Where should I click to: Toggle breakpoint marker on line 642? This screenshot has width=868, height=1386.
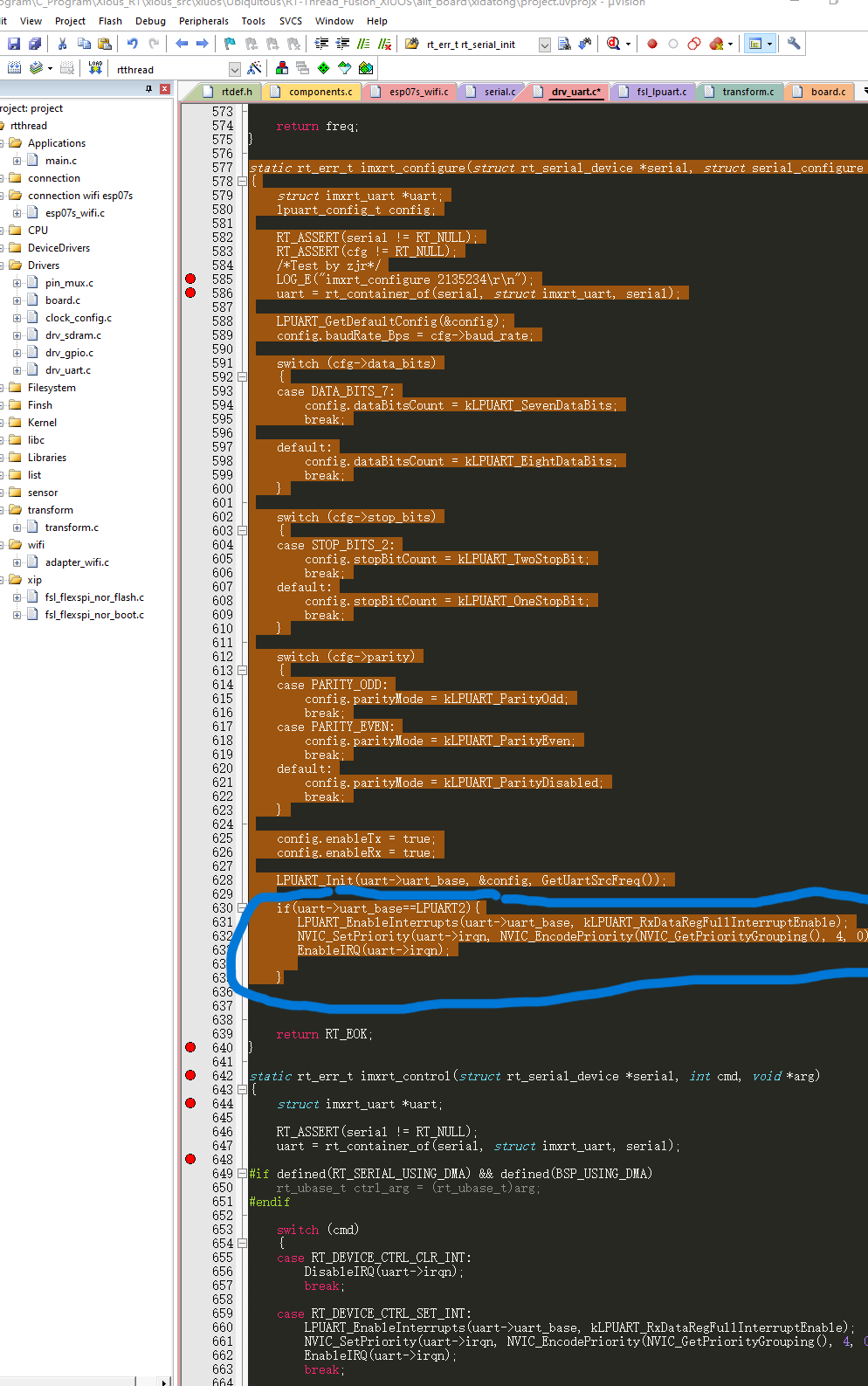[x=190, y=1075]
